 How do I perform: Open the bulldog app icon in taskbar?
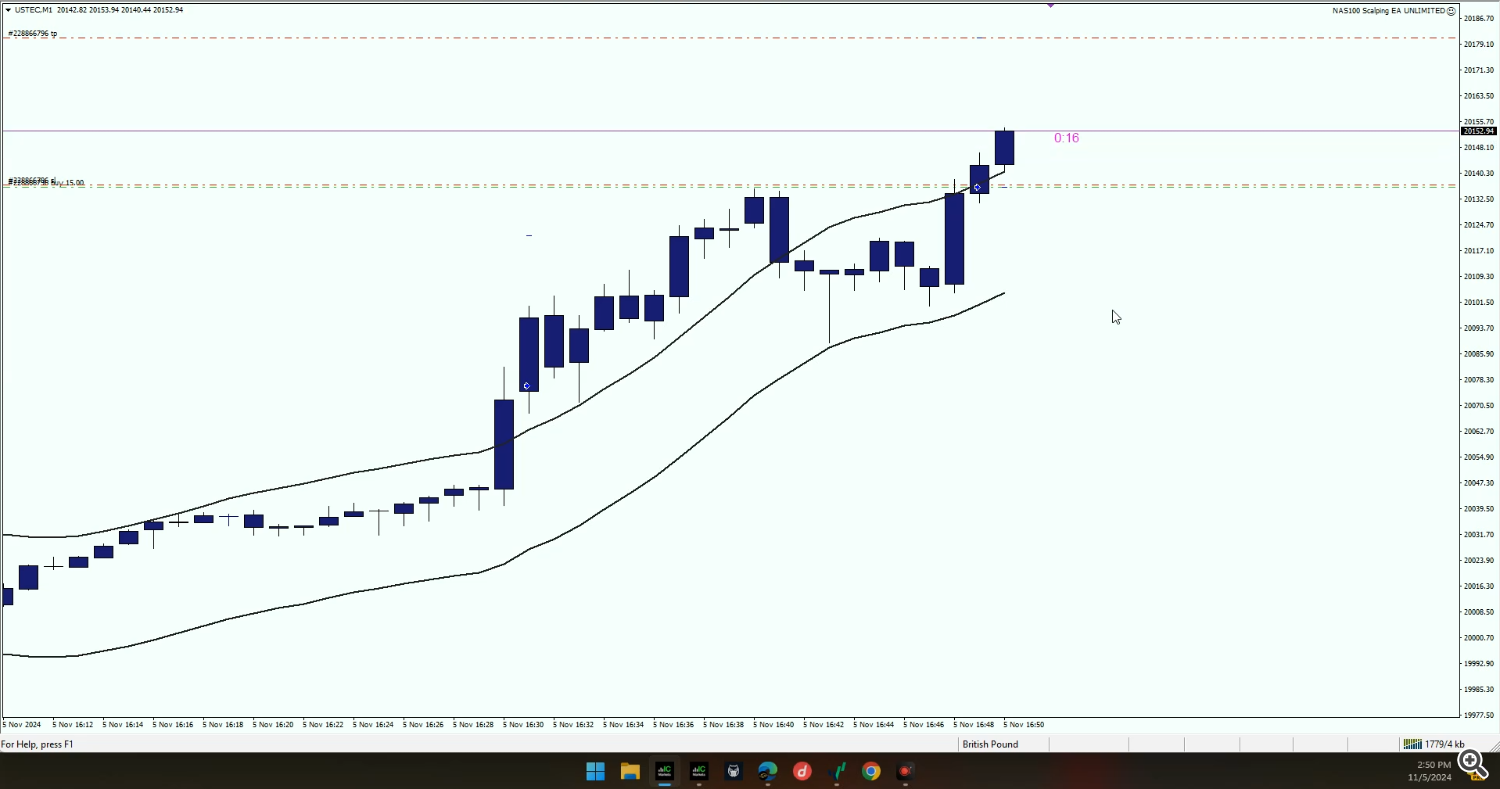tap(733, 771)
